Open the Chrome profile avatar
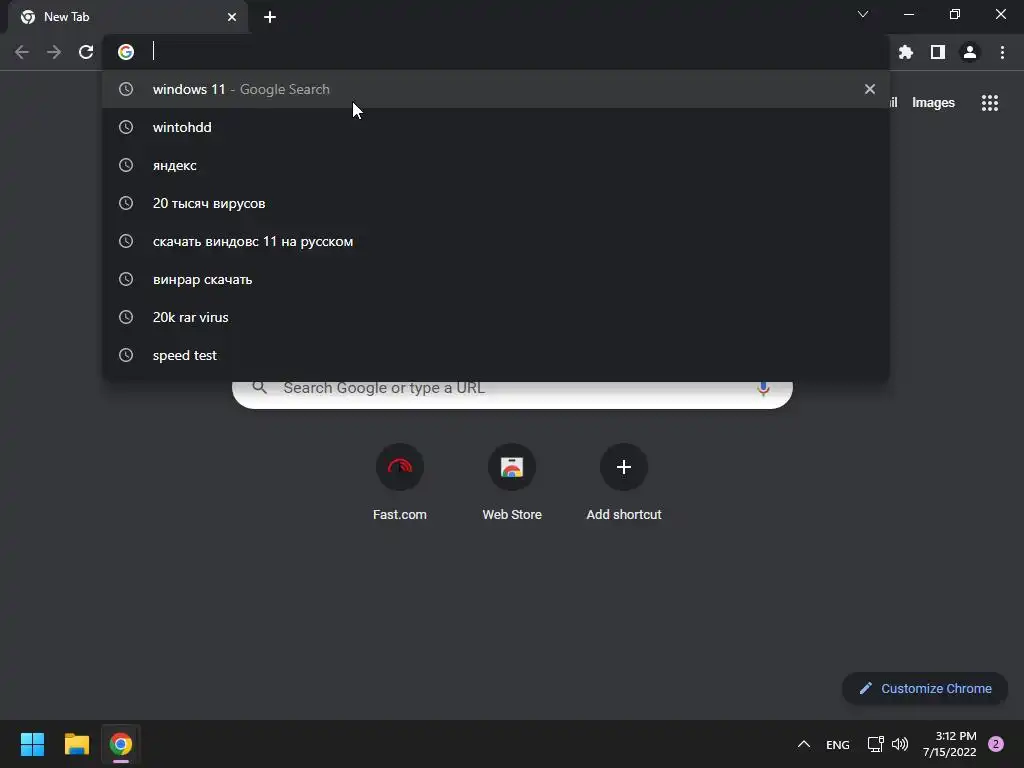Viewport: 1024px width, 768px height. click(x=970, y=52)
